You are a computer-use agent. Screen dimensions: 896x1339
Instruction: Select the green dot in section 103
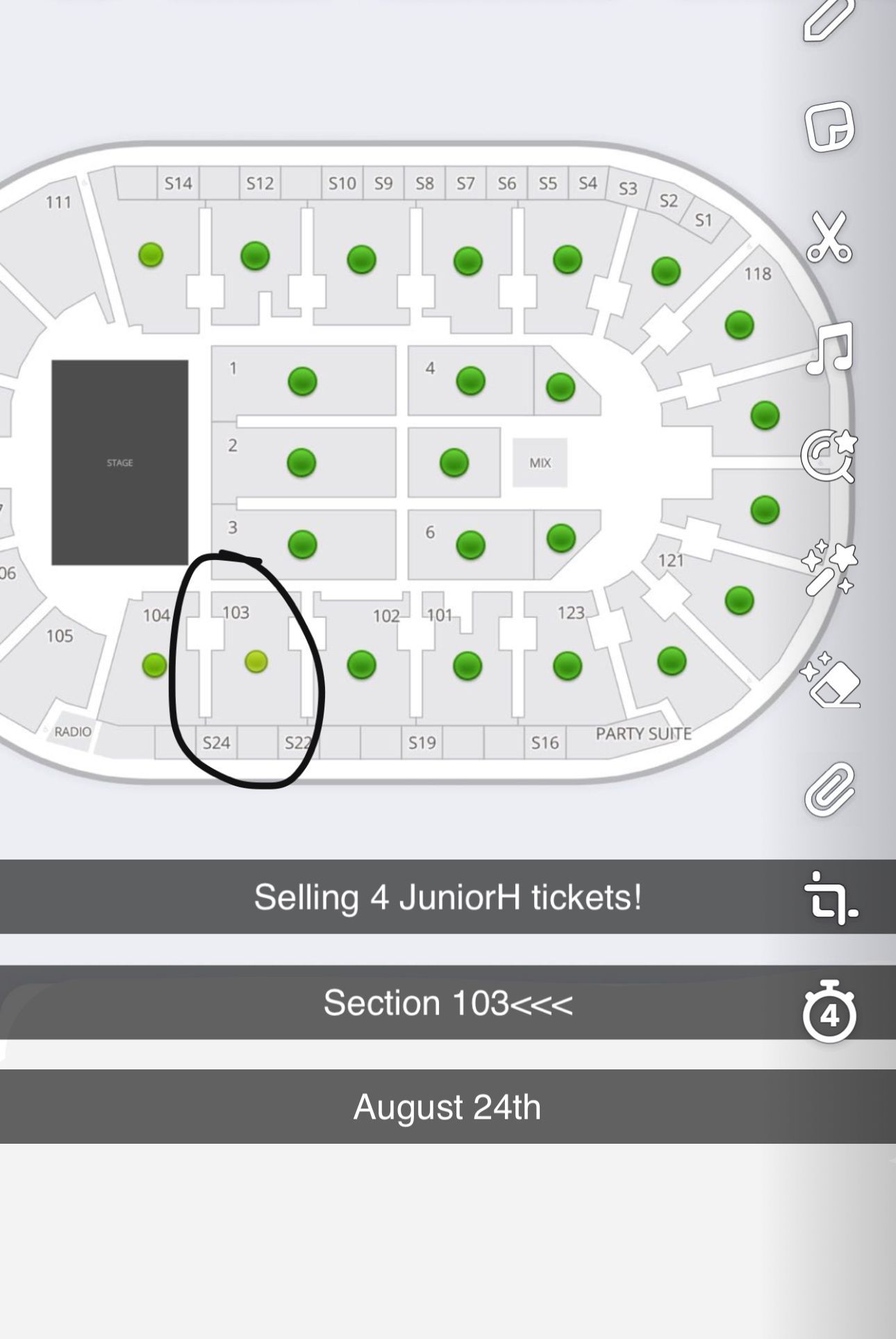coord(256,662)
